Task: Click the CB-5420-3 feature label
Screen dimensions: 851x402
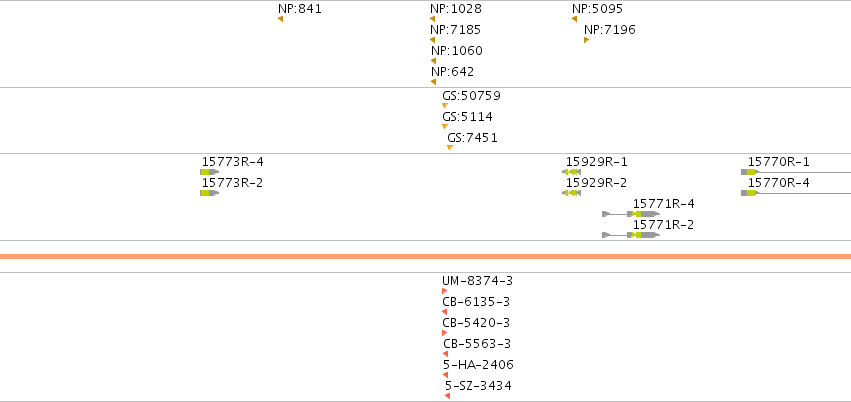Action: click(476, 323)
